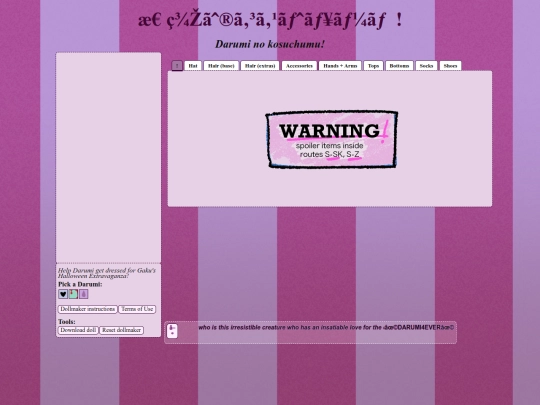Open the Shoes tab

tap(450, 66)
